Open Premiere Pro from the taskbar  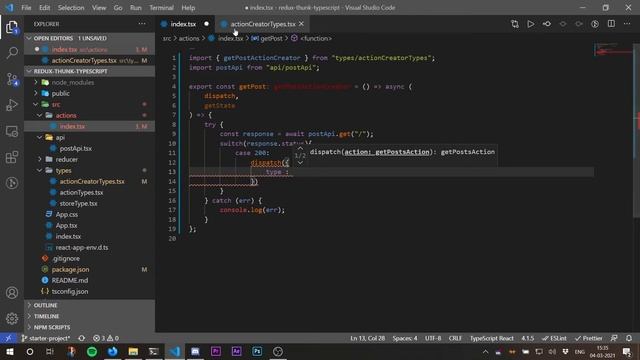[216, 351]
